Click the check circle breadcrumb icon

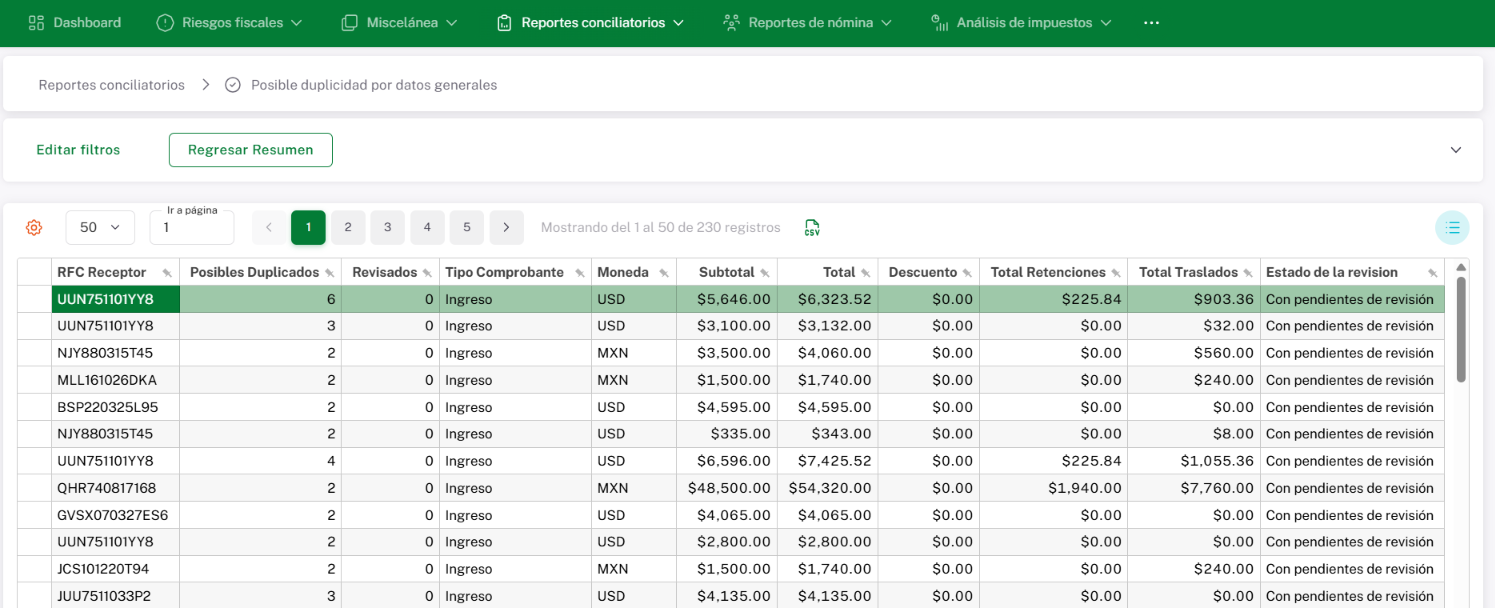(x=233, y=85)
